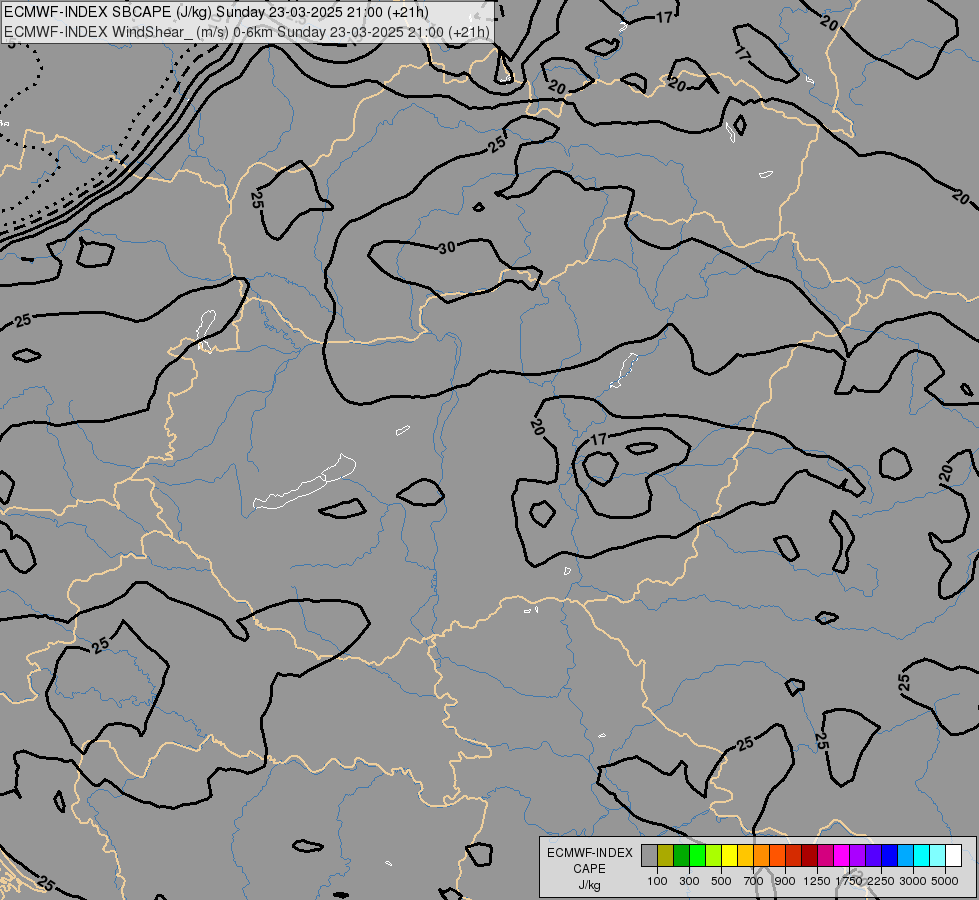The height and width of the screenshot is (900, 979).
Task: Click the 700 legend value label
Action: (754, 881)
